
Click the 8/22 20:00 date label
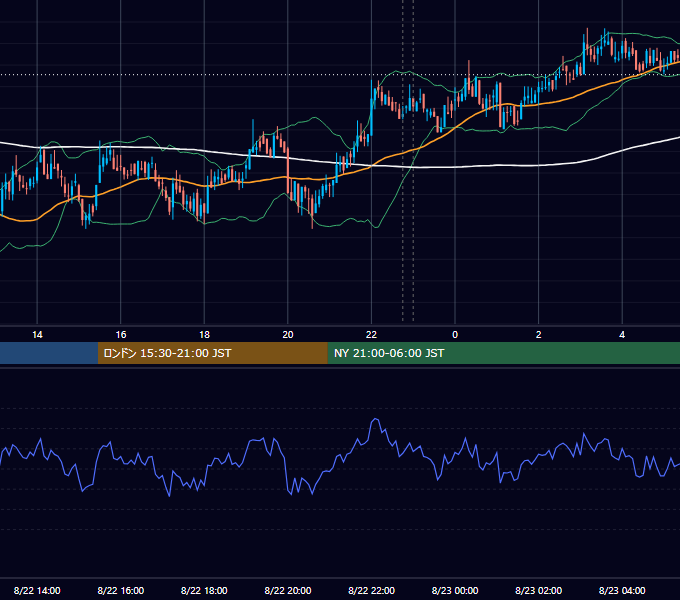tap(288, 590)
